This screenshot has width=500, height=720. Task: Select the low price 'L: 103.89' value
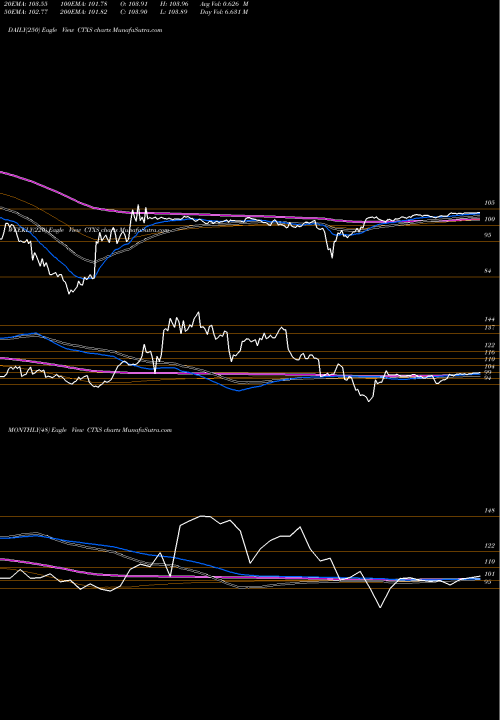(x=175, y=12)
